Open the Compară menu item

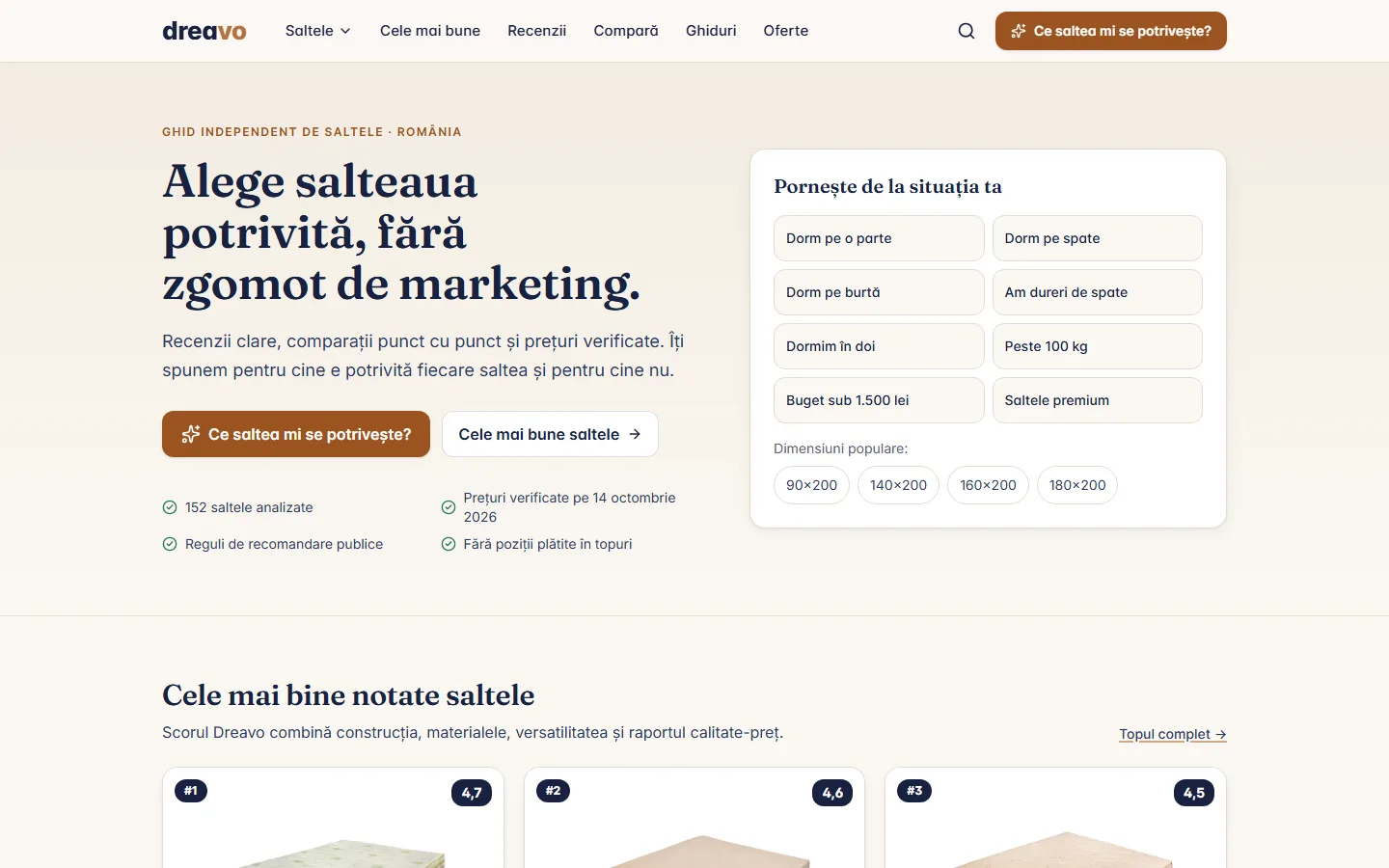pos(626,31)
